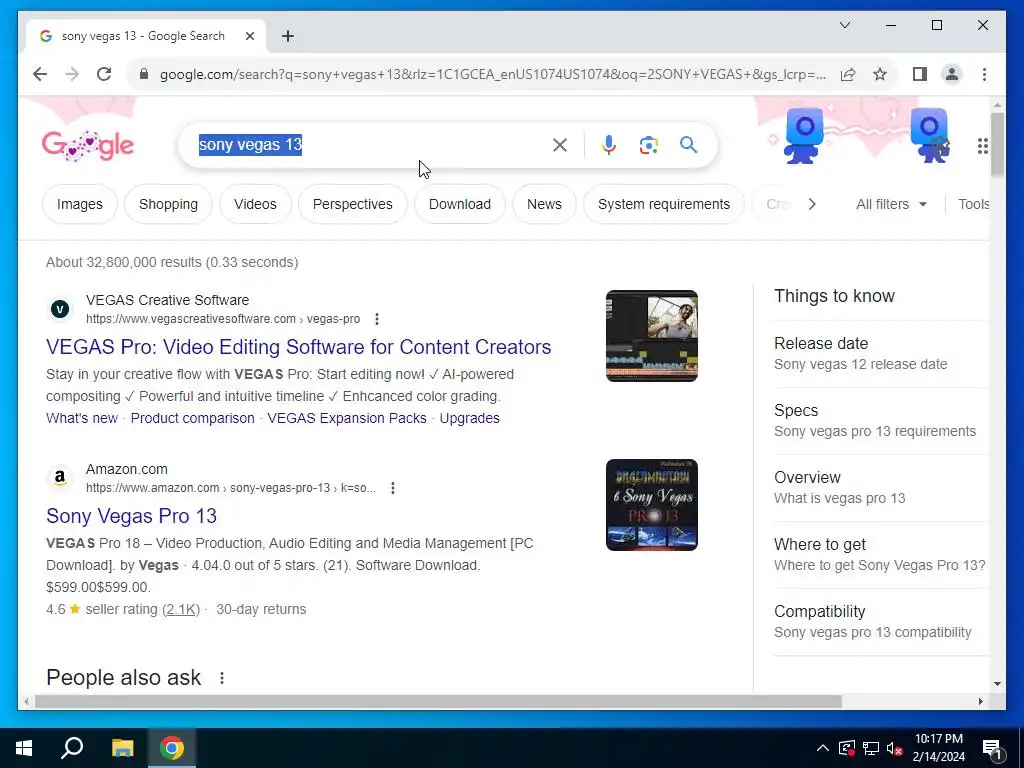Open Windows taskbar search

coord(72,748)
